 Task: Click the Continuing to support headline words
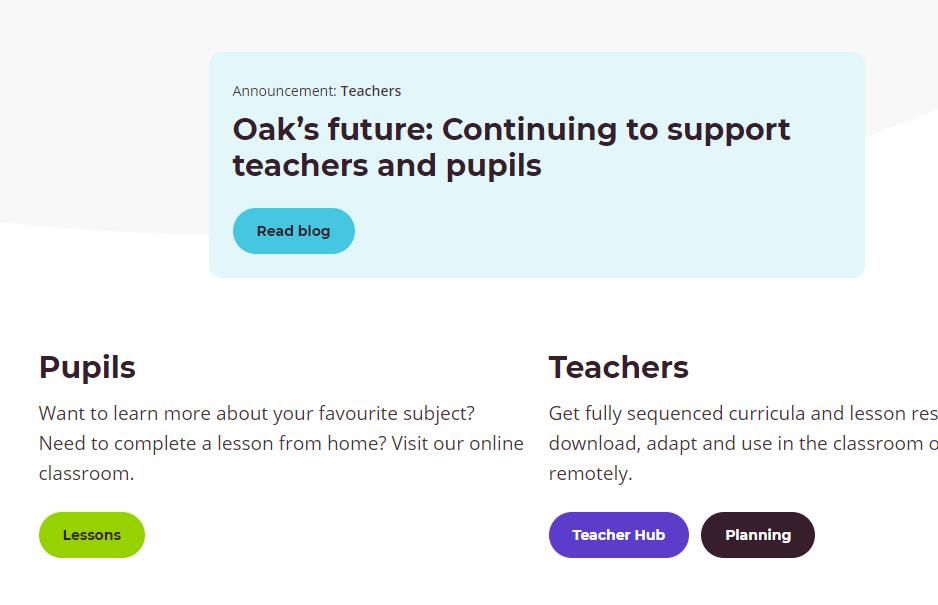coord(616,129)
